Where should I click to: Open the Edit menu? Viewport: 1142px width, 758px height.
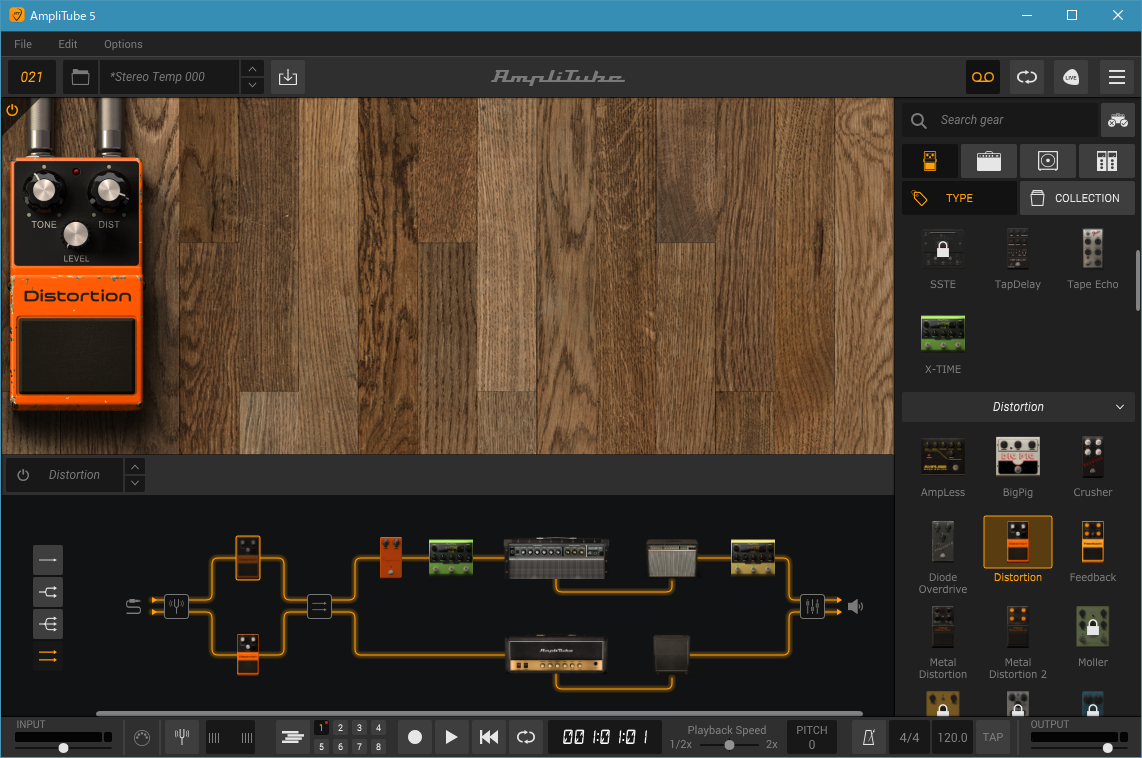pyautogui.click(x=68, y=44)
